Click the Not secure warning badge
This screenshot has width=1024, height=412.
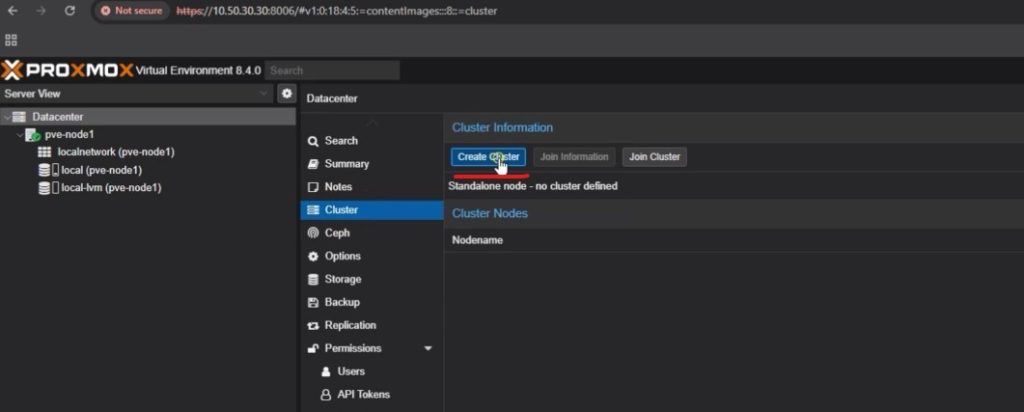[132, 11]
